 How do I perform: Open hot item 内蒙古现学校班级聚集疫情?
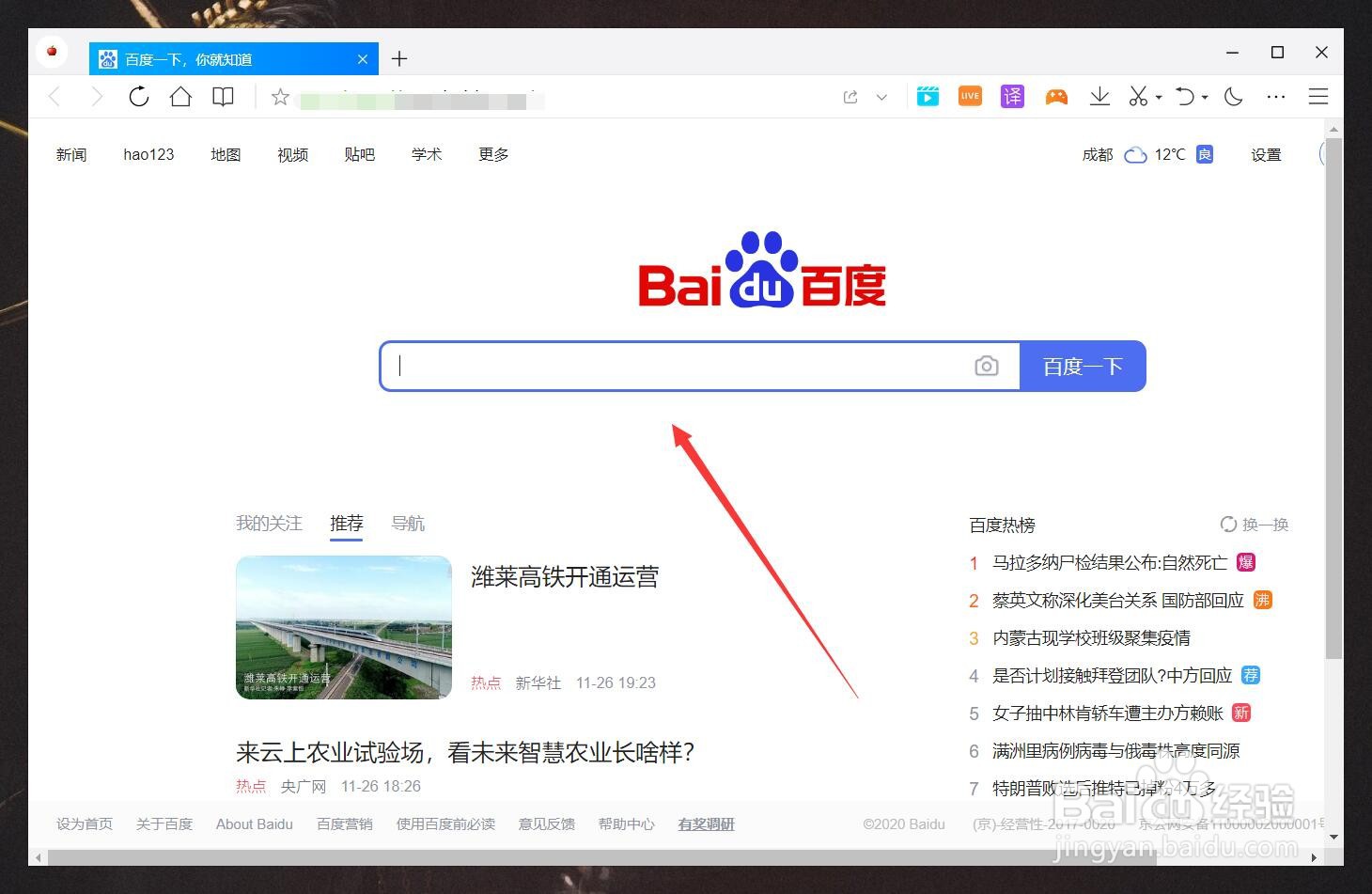click(1091, 637)
